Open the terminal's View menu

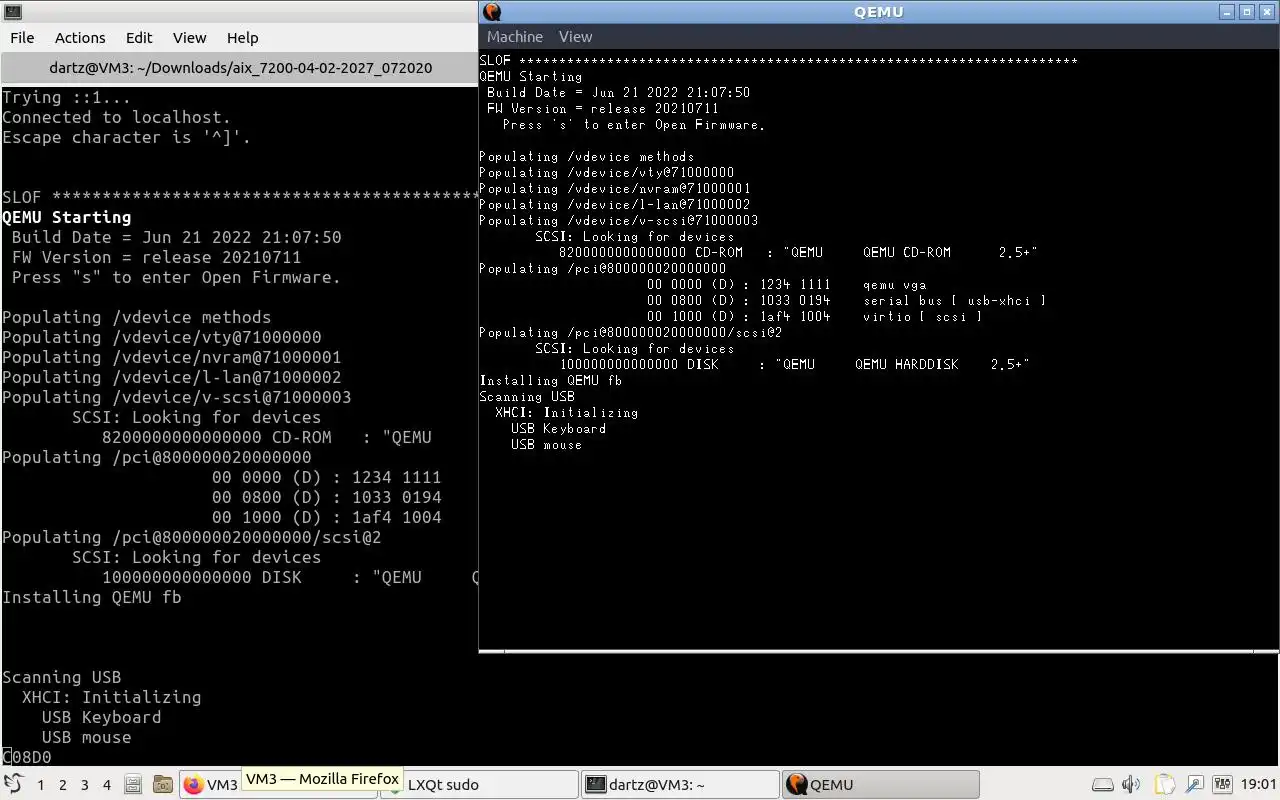tap(190, 38)
